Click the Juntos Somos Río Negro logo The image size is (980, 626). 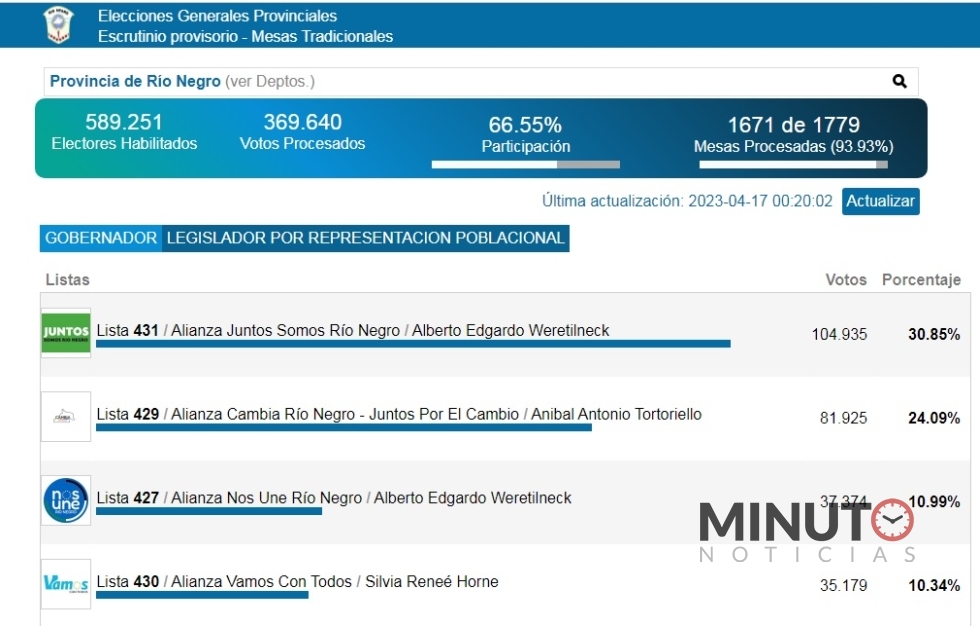pos(66,333)
